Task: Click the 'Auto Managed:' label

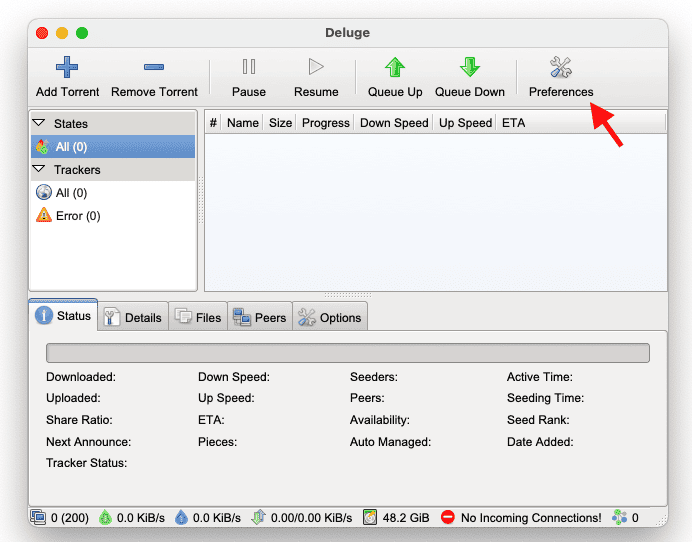Action: click(x=390, y=441)
